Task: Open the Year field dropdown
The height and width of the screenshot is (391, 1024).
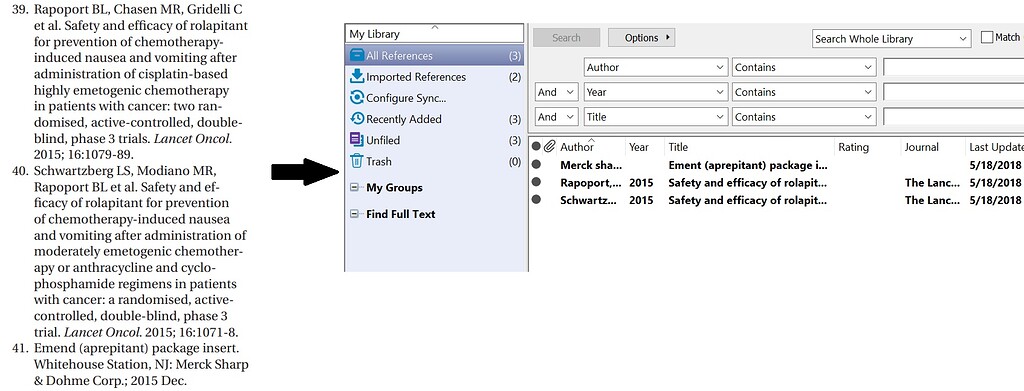Action: [x=656, y=92]
